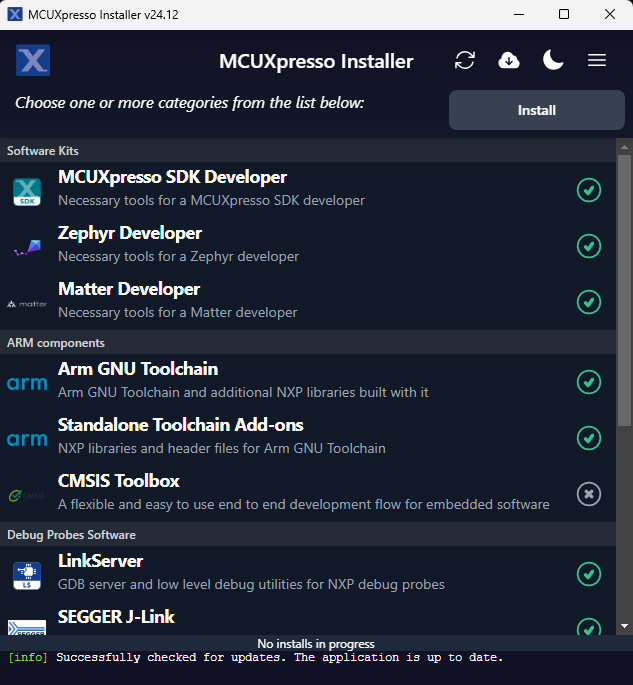This screenshot has height=685, width=633.
Task: Click the Debug Probes Software section header
Action: [308, 535]
